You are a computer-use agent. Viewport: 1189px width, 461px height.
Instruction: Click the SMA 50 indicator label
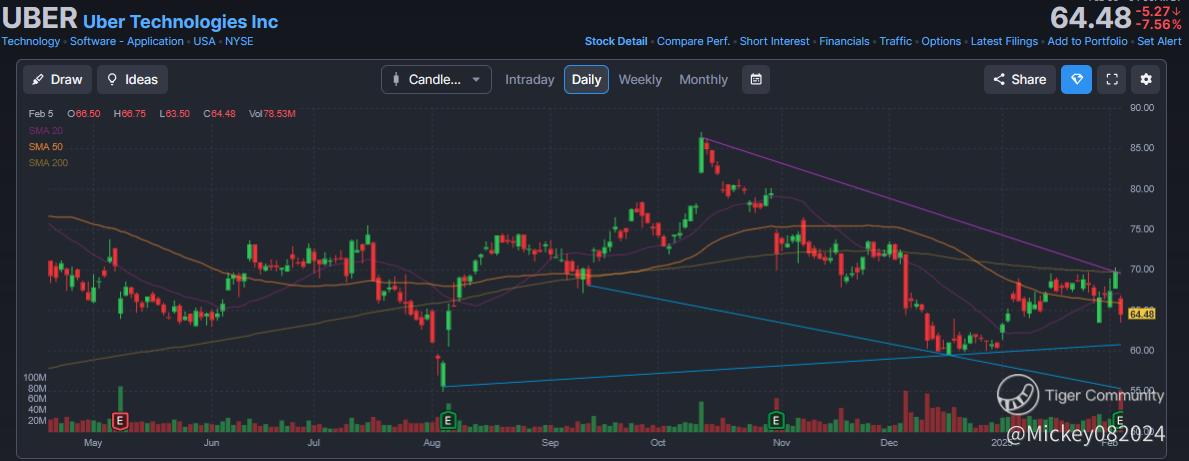pyautogui.click(x=45, y=146)
